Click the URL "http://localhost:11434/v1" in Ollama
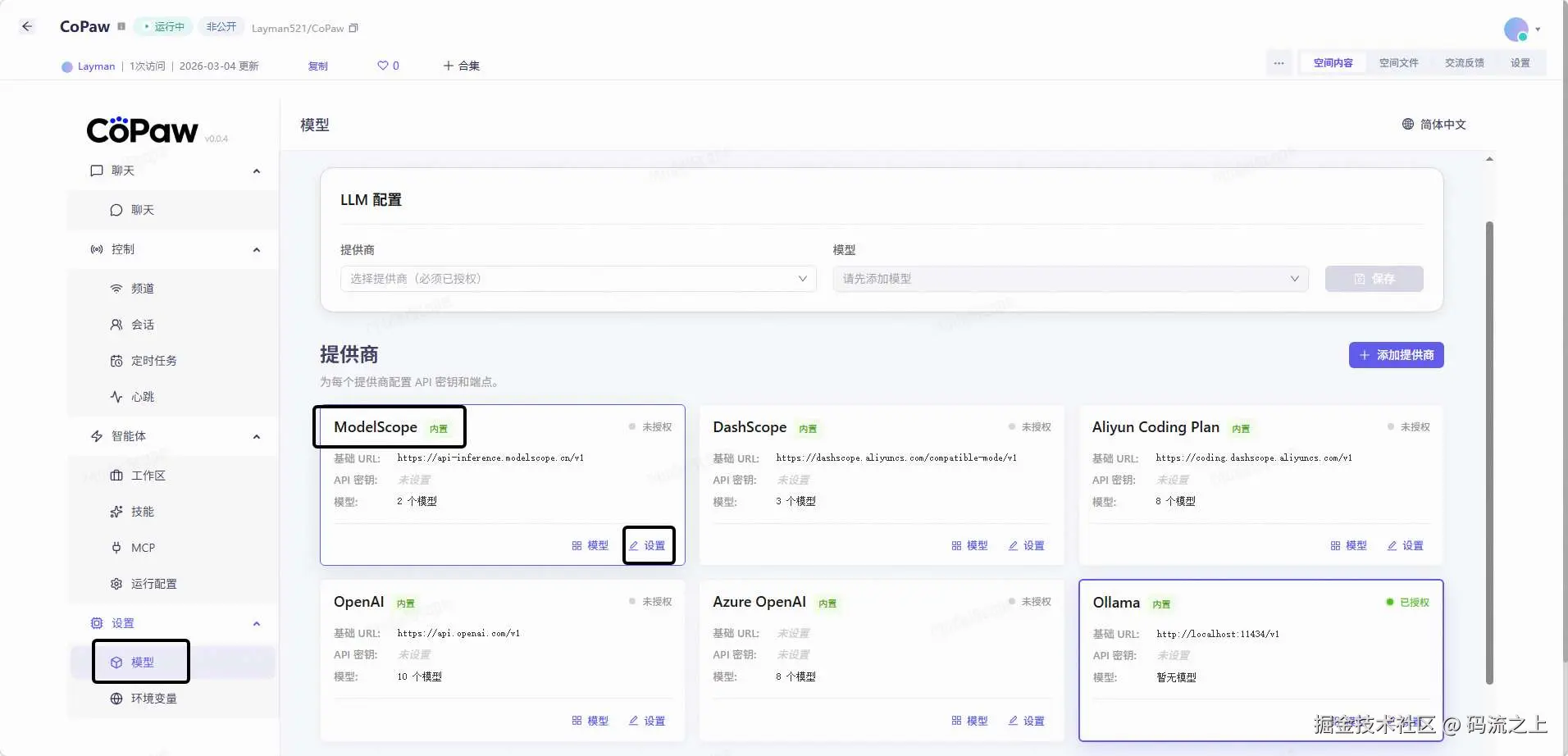Viewport: 1568px width, 756px height. [1218, 634]
